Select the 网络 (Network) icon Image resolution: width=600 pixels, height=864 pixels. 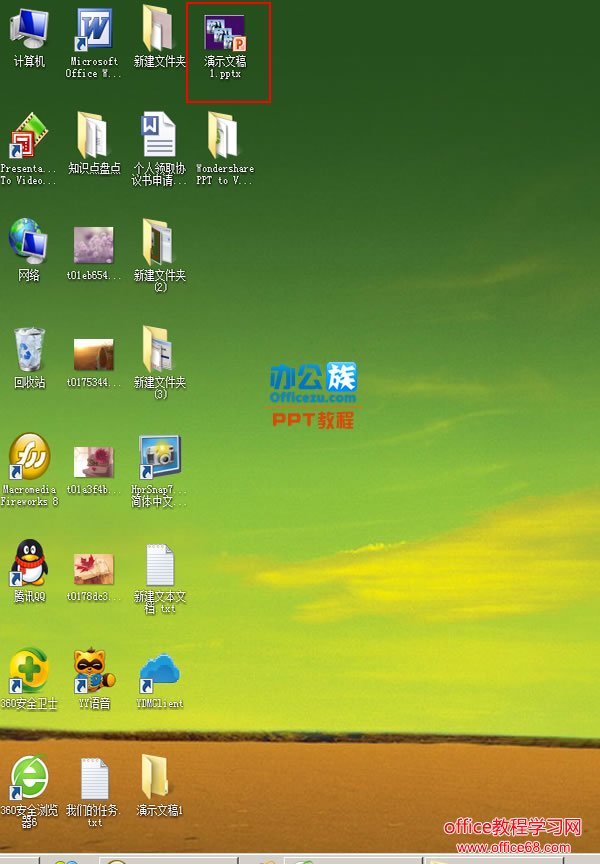pos(29,243)
